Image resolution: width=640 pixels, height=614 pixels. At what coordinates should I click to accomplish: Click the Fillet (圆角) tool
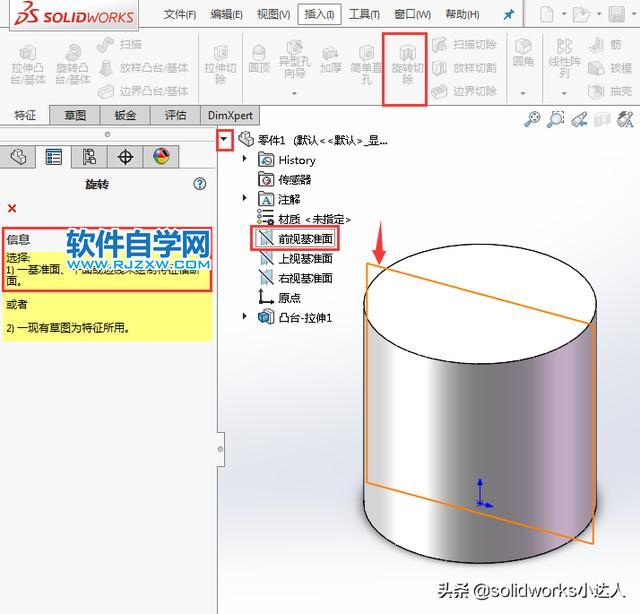(523, 53)
